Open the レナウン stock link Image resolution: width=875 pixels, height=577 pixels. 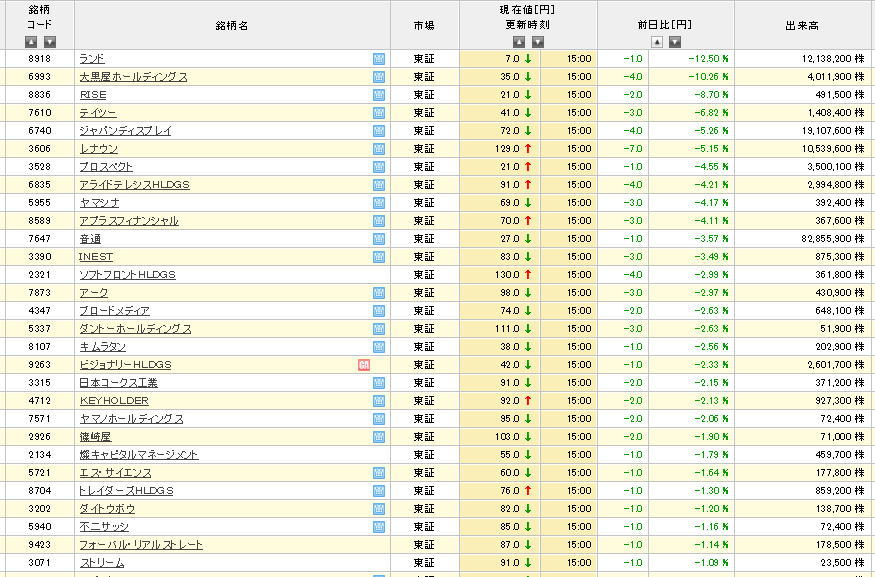[99, 149]
